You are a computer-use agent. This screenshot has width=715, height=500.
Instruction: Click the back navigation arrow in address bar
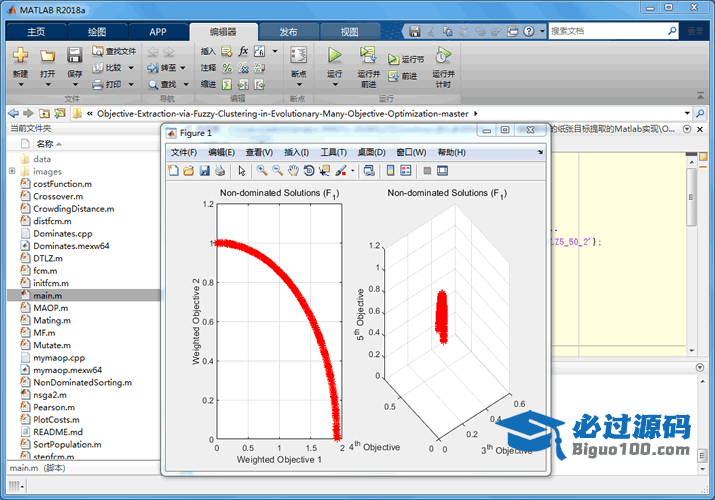tap(14, 113)
